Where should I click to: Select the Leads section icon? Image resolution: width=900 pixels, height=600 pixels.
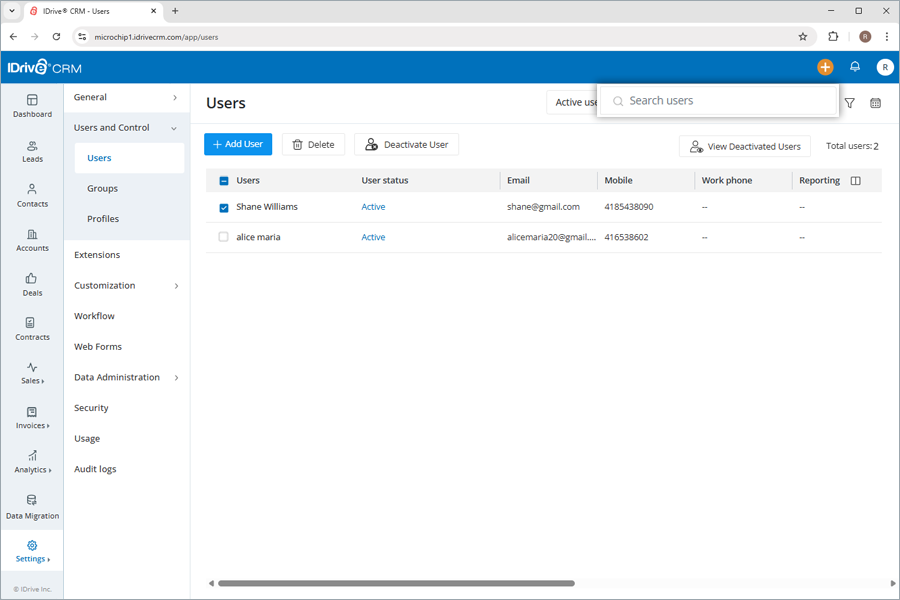point(32,152)
